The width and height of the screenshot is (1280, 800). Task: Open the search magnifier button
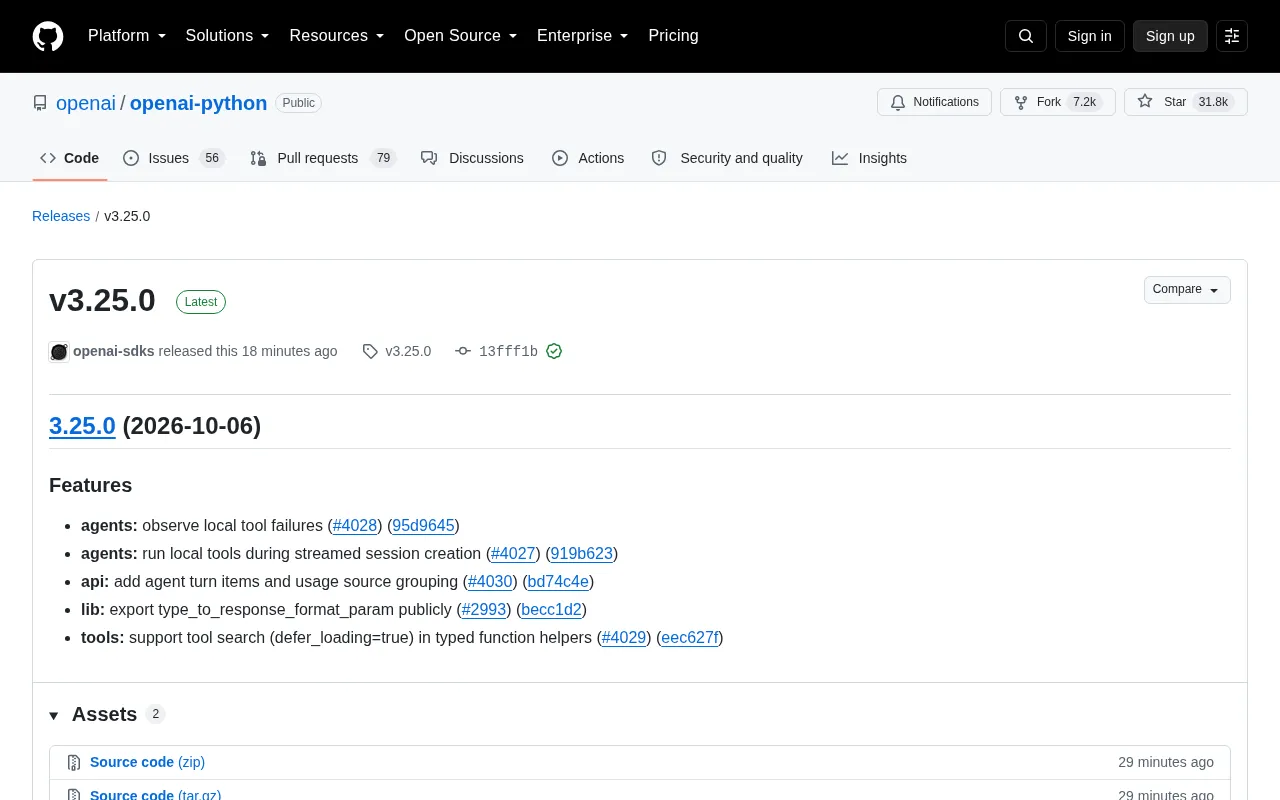pos(1026,36)
